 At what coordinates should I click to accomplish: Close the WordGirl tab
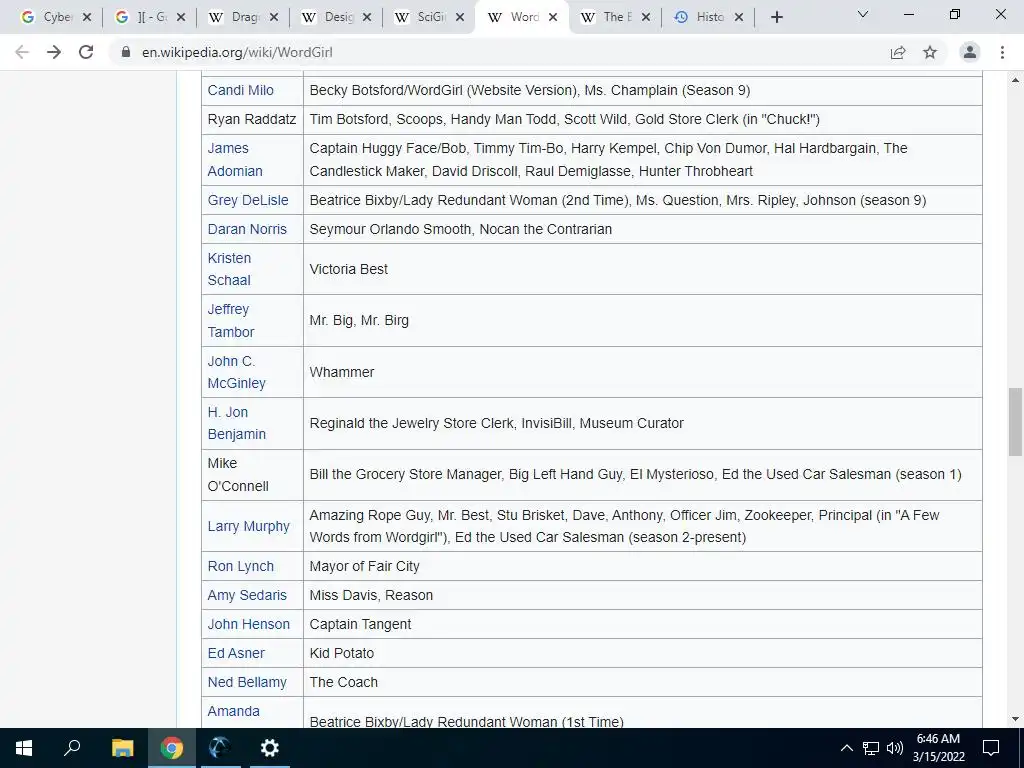click(x=553, y=18)
